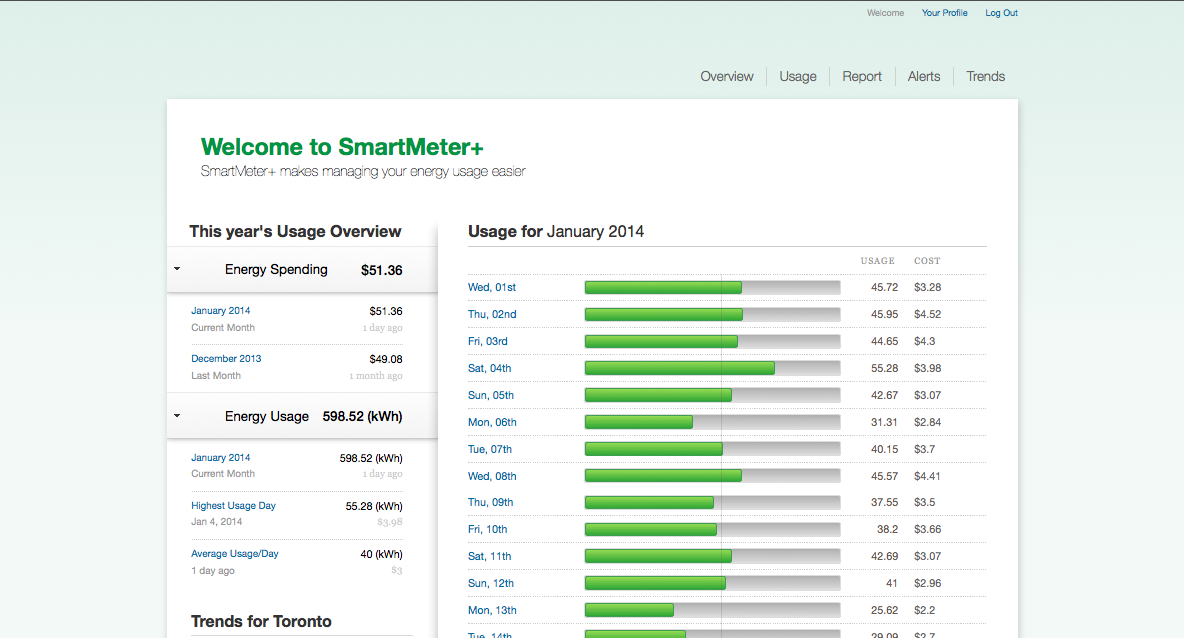
Task: Click the Usage for January 2014 heading
Action: [556, 232]
